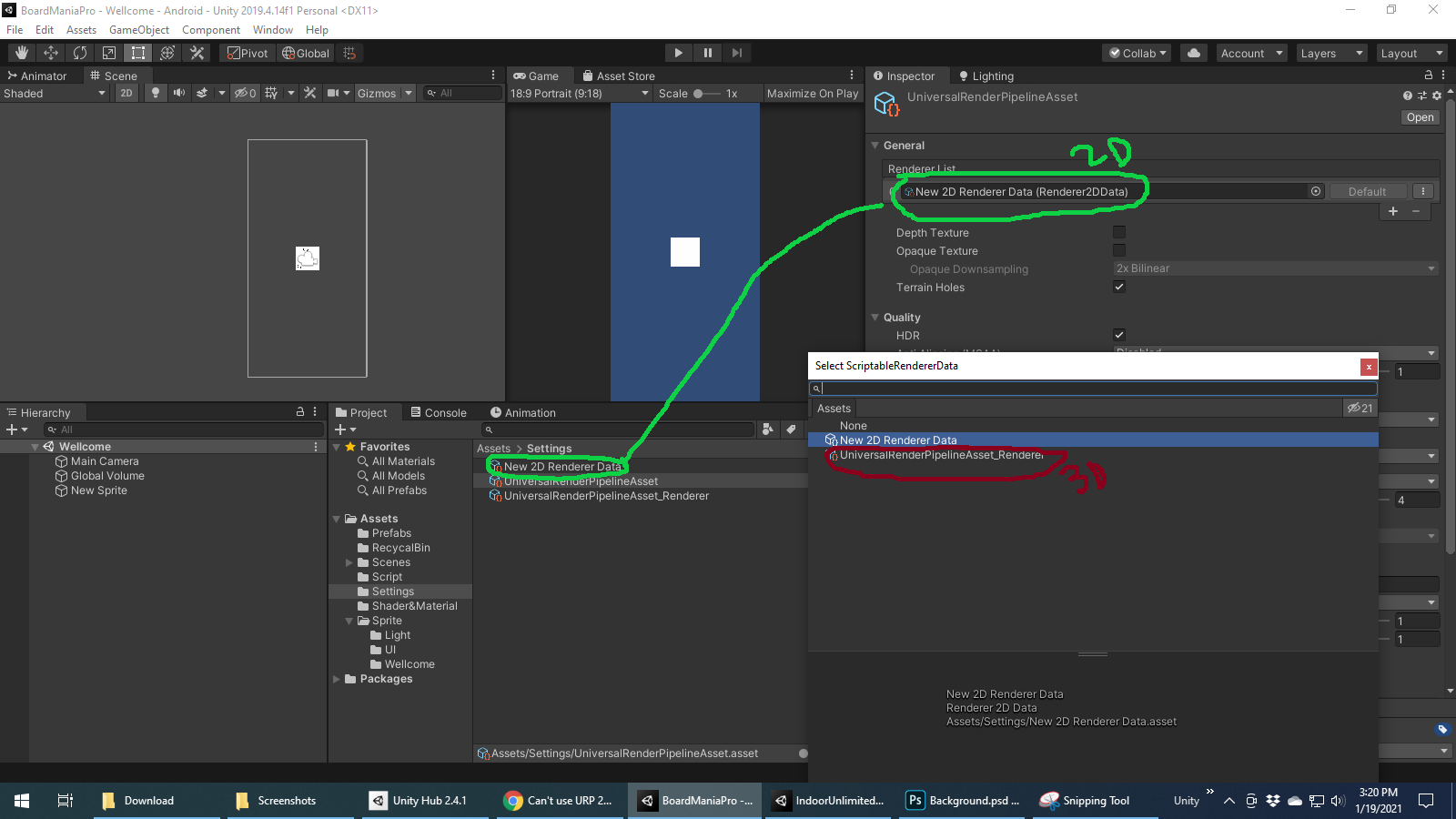
Task: Collapse the General section
Action: click(x=875, y=145)
